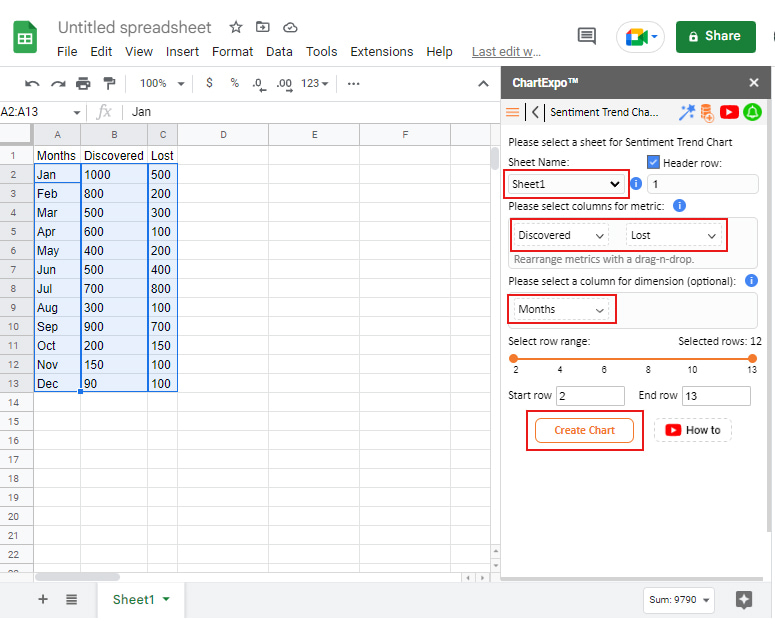Screen dimensions: 775x636
Task: Open the Sheet1 tab options arrow
Action: pos(167,599)
